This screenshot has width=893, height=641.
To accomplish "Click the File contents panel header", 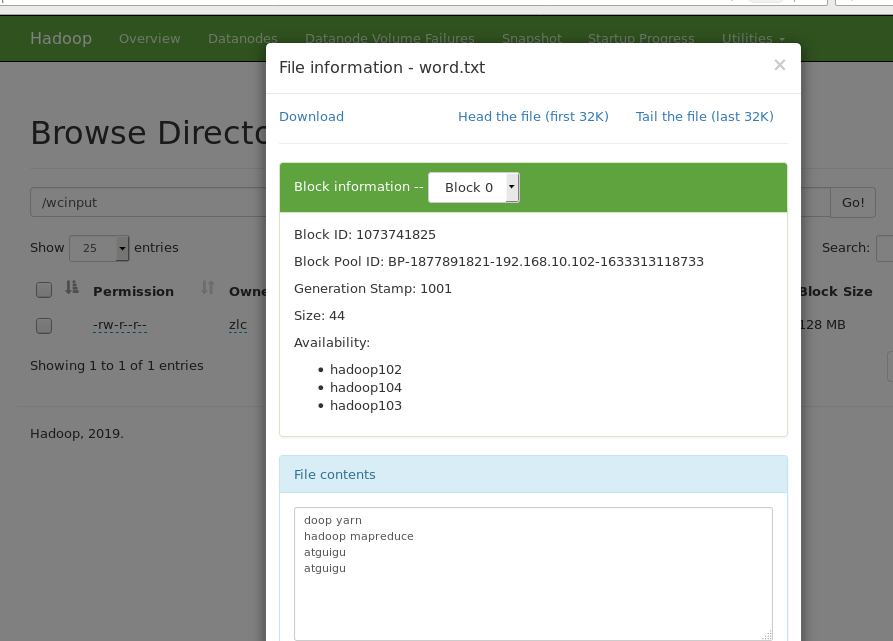I will (x=533, y=474).
